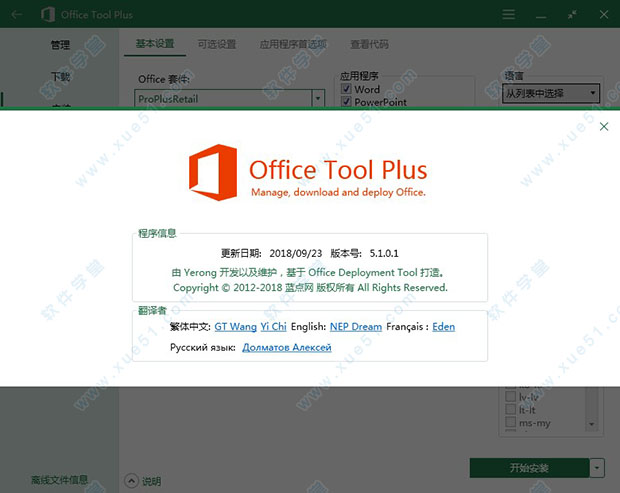Click the ProPlusRetail suite field
The width and height of the screenshot is (620, 493).
223,98
